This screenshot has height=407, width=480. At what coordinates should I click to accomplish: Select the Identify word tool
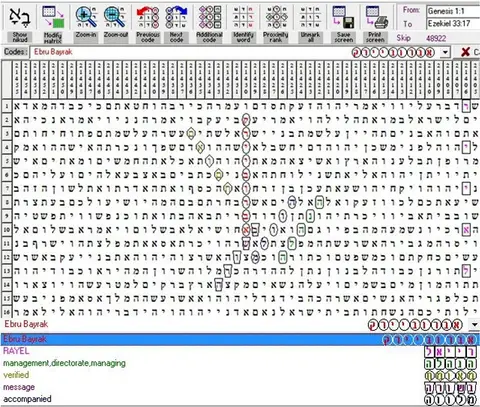click(243, 17)
